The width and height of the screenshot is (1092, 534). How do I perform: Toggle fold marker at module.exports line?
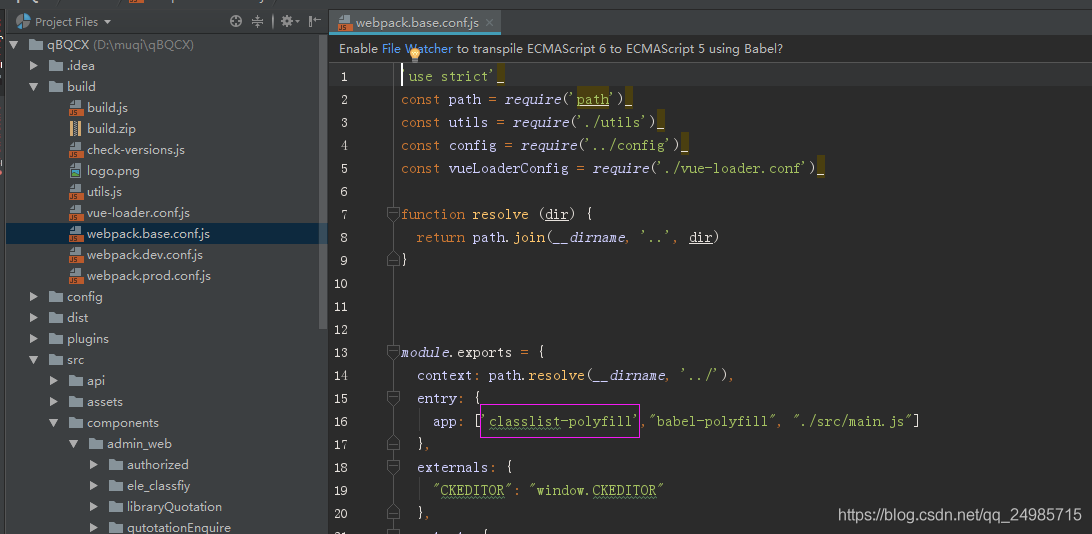coord(393,352)
